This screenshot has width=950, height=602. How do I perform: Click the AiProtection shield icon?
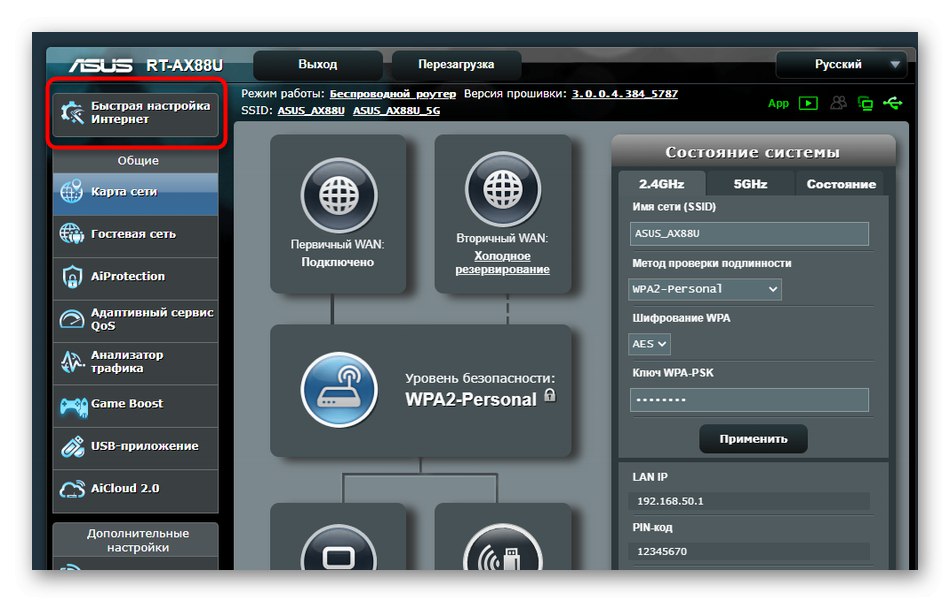coord(72,276)
